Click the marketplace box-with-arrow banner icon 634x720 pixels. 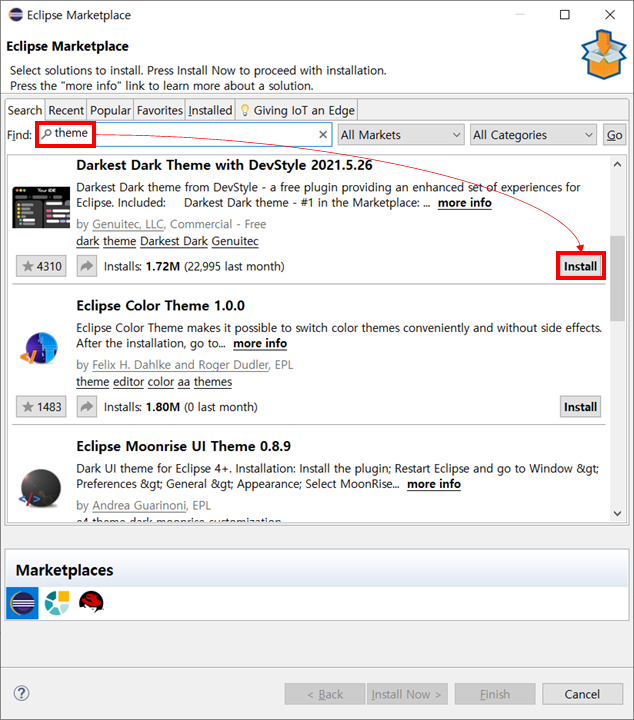(x=604, y=55)
